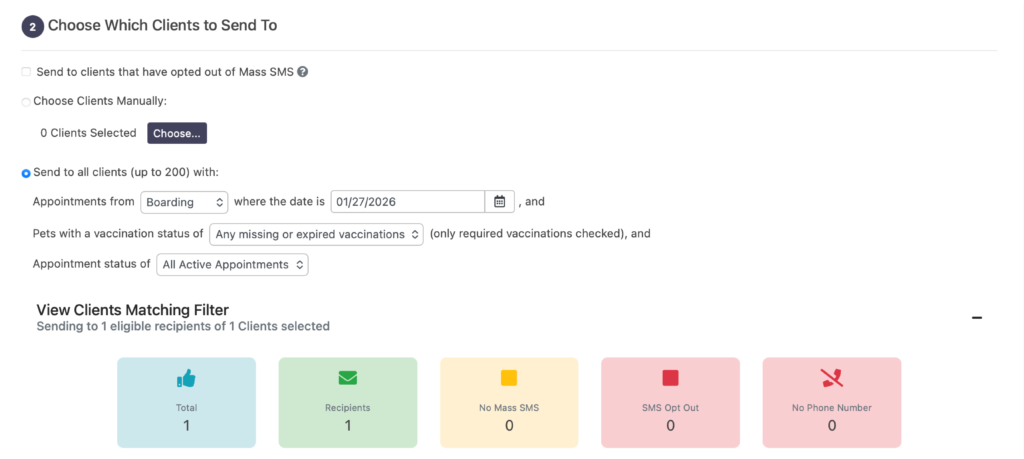1024x459 pixels.
Task: Open the calendar date picker icon
Action: click(x=500, y=201)
